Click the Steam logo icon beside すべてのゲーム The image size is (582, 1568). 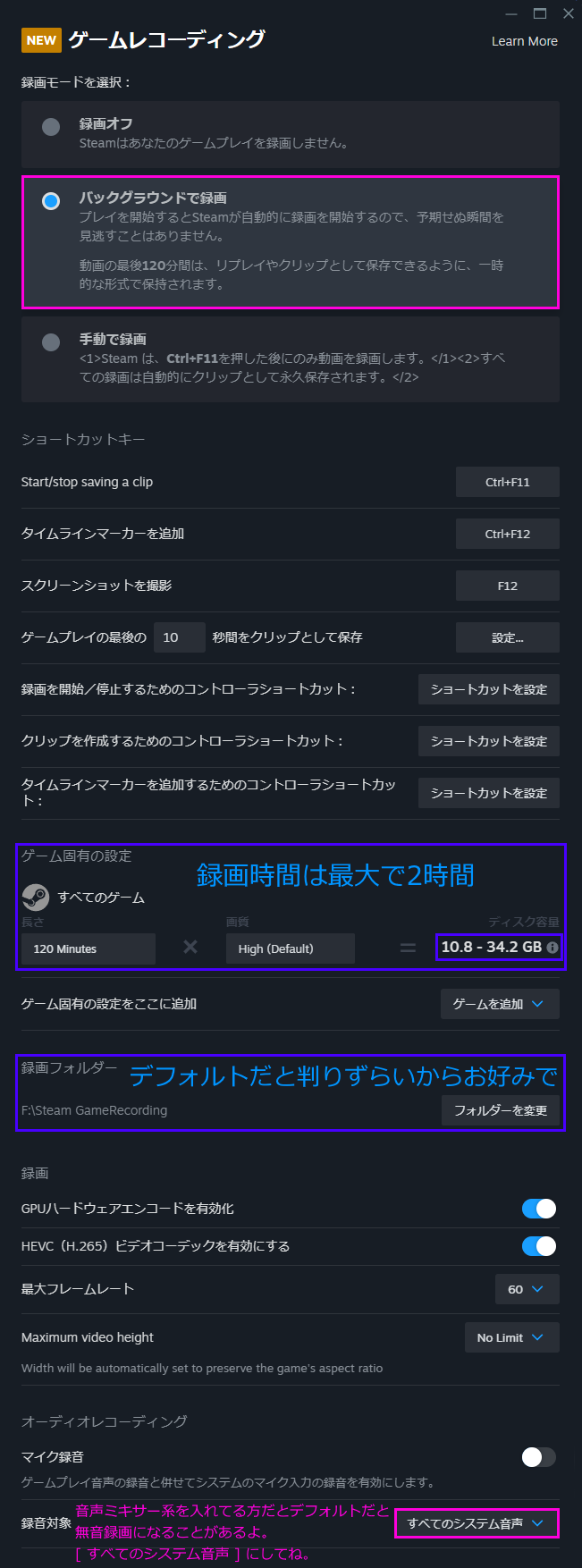(35, 897)
